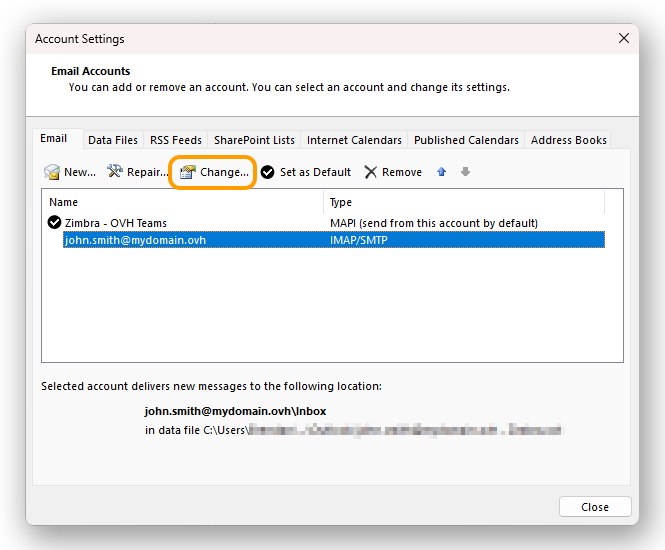Open the Published Calendars tab
Screen dimensions: 665x550
[x=466, y=140]
